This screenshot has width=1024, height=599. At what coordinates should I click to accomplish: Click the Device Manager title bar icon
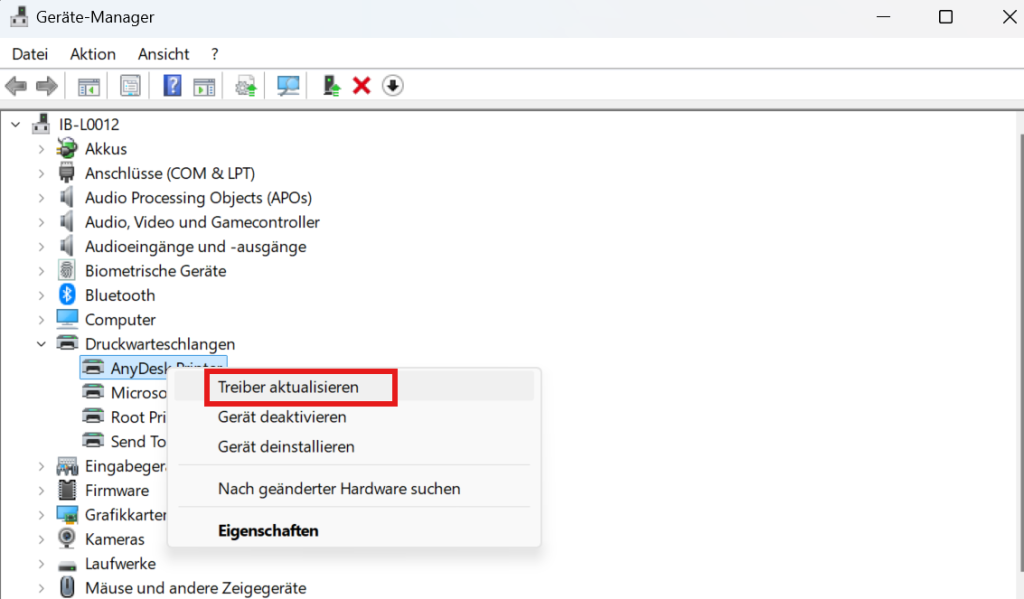[19, 16]
